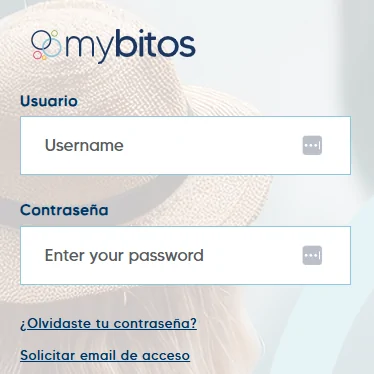Click the bold "bitos" part of the wordmark
Image resolution: width=374 pixels, height=374 pixels.
click(x=156, y=44)
